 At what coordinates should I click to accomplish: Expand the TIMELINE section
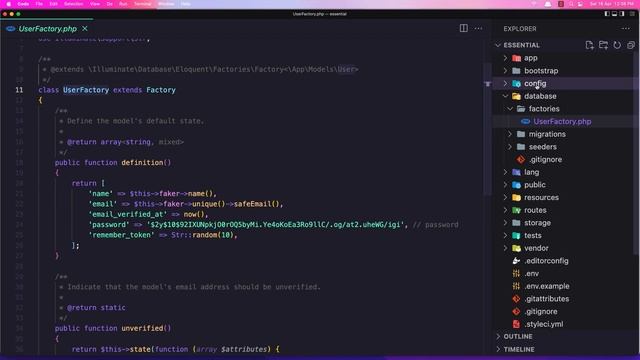(518, 349)
